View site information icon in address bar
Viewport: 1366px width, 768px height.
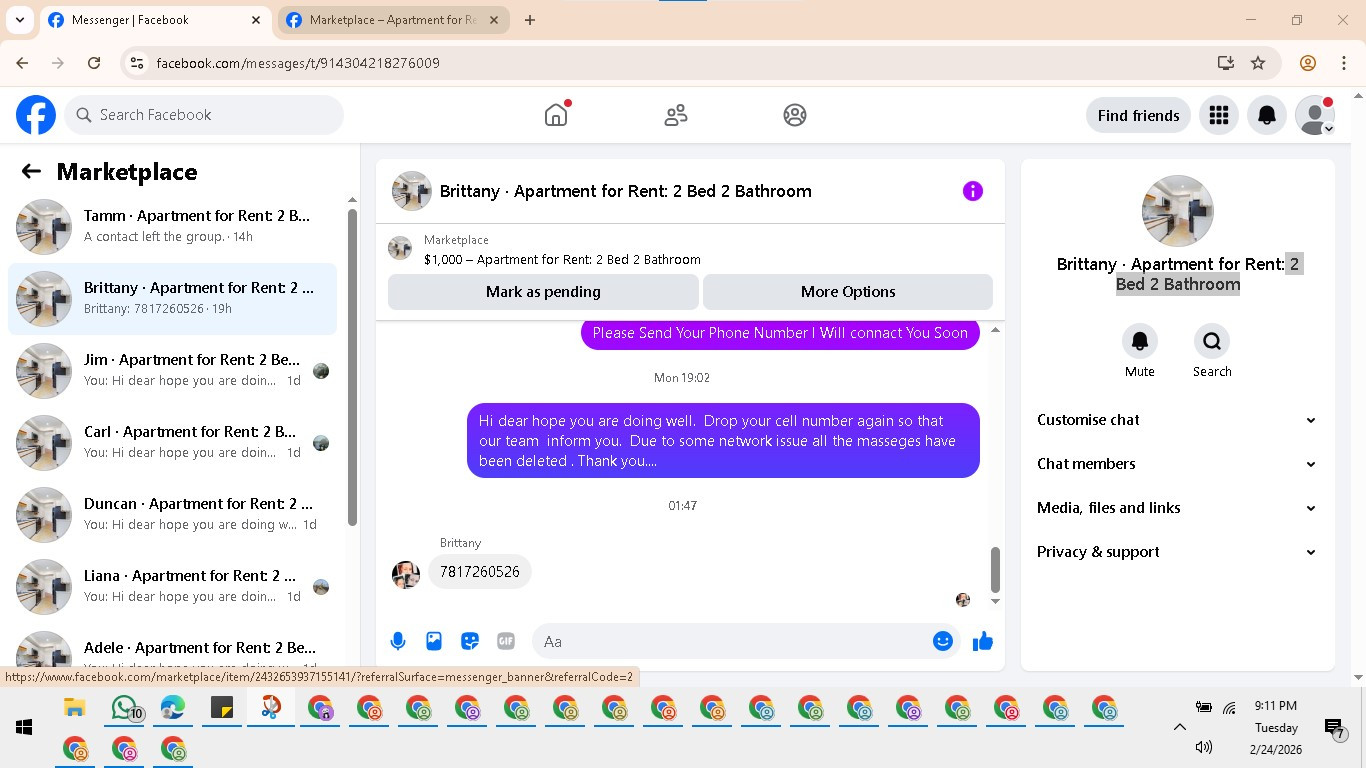(138, 63)
